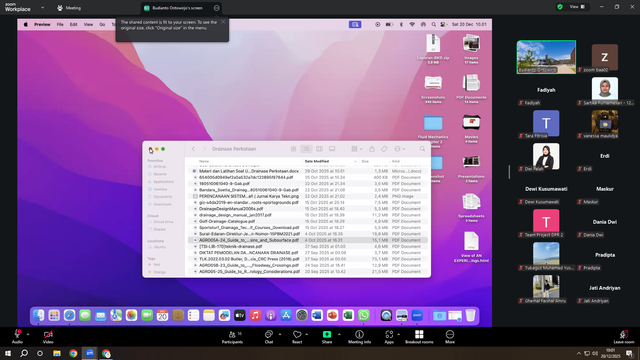The width and height of the screenshot is (640, 360).
Task: Select the file DrainageDesignManual2006s.pdf
Action: click(x=231, y=209)
